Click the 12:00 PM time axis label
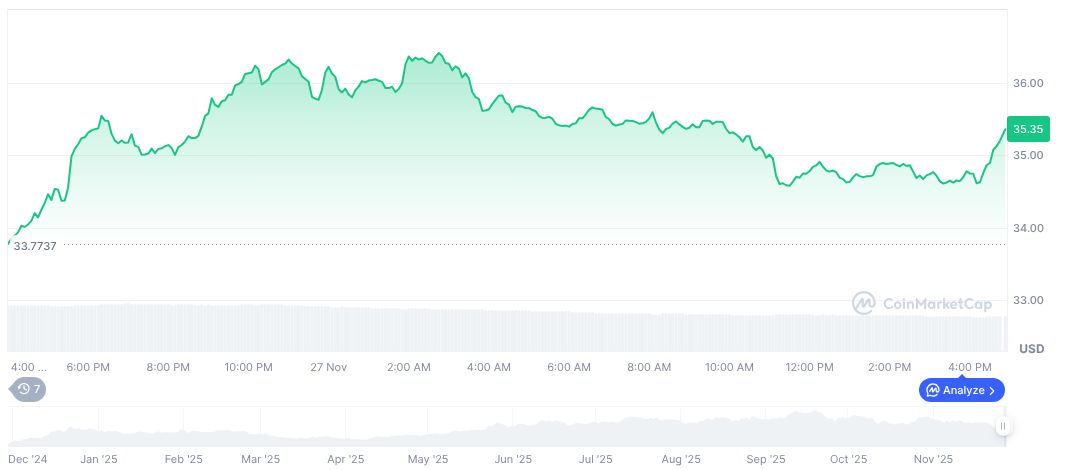This screenshot has width=1072, height=470. (809, 367)
